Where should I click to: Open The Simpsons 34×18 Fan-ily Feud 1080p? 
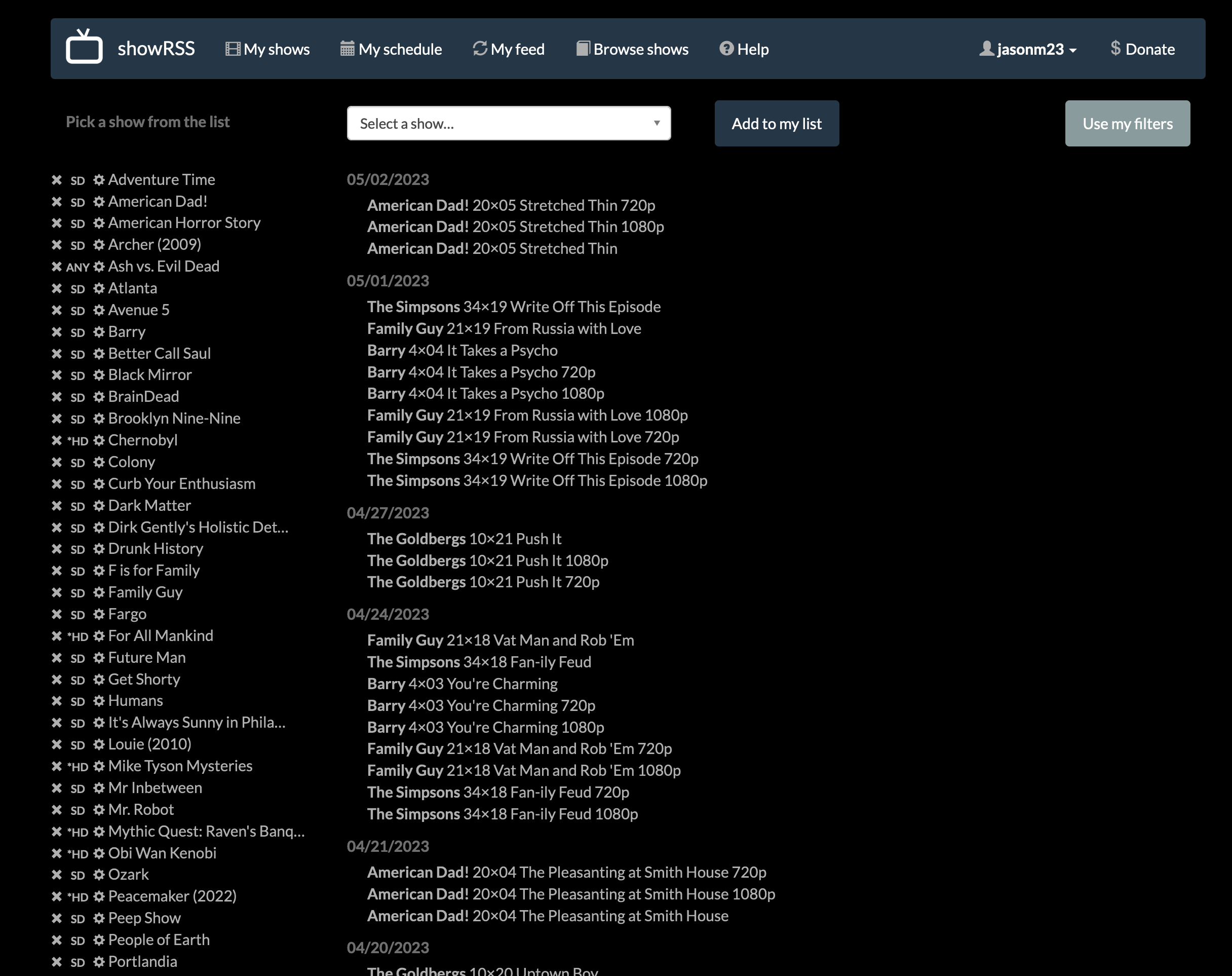pyautogui.click(x=503, y=814)
